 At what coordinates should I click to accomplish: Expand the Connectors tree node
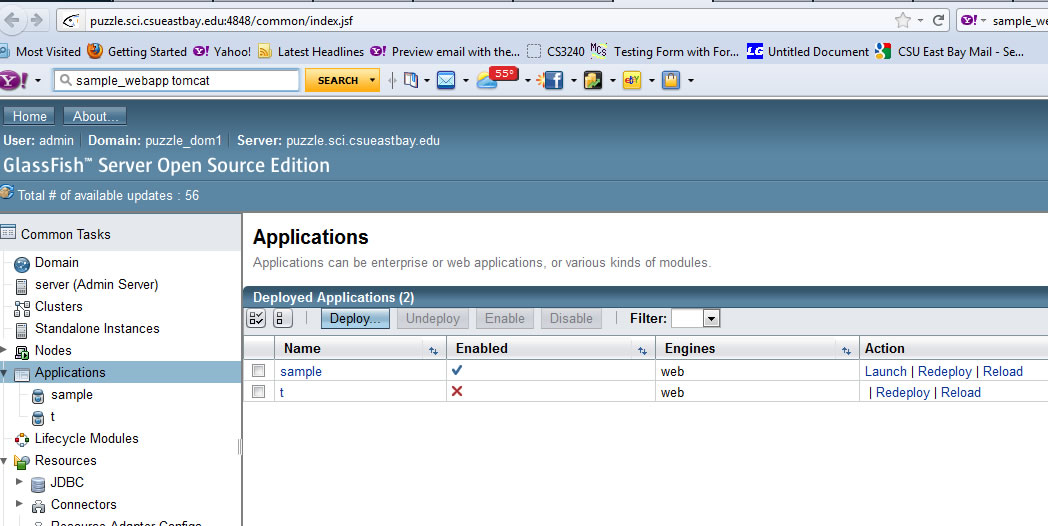click(19, 504)
